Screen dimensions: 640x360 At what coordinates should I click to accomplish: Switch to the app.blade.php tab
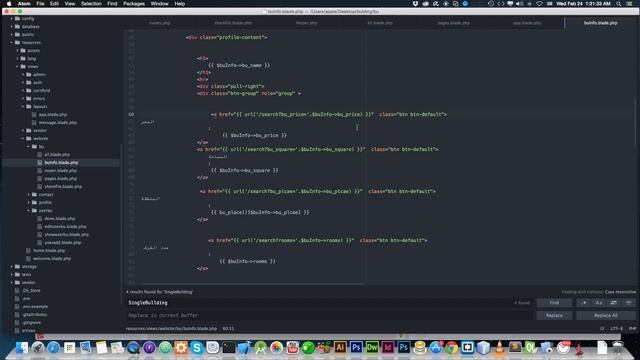click(527, 23)
